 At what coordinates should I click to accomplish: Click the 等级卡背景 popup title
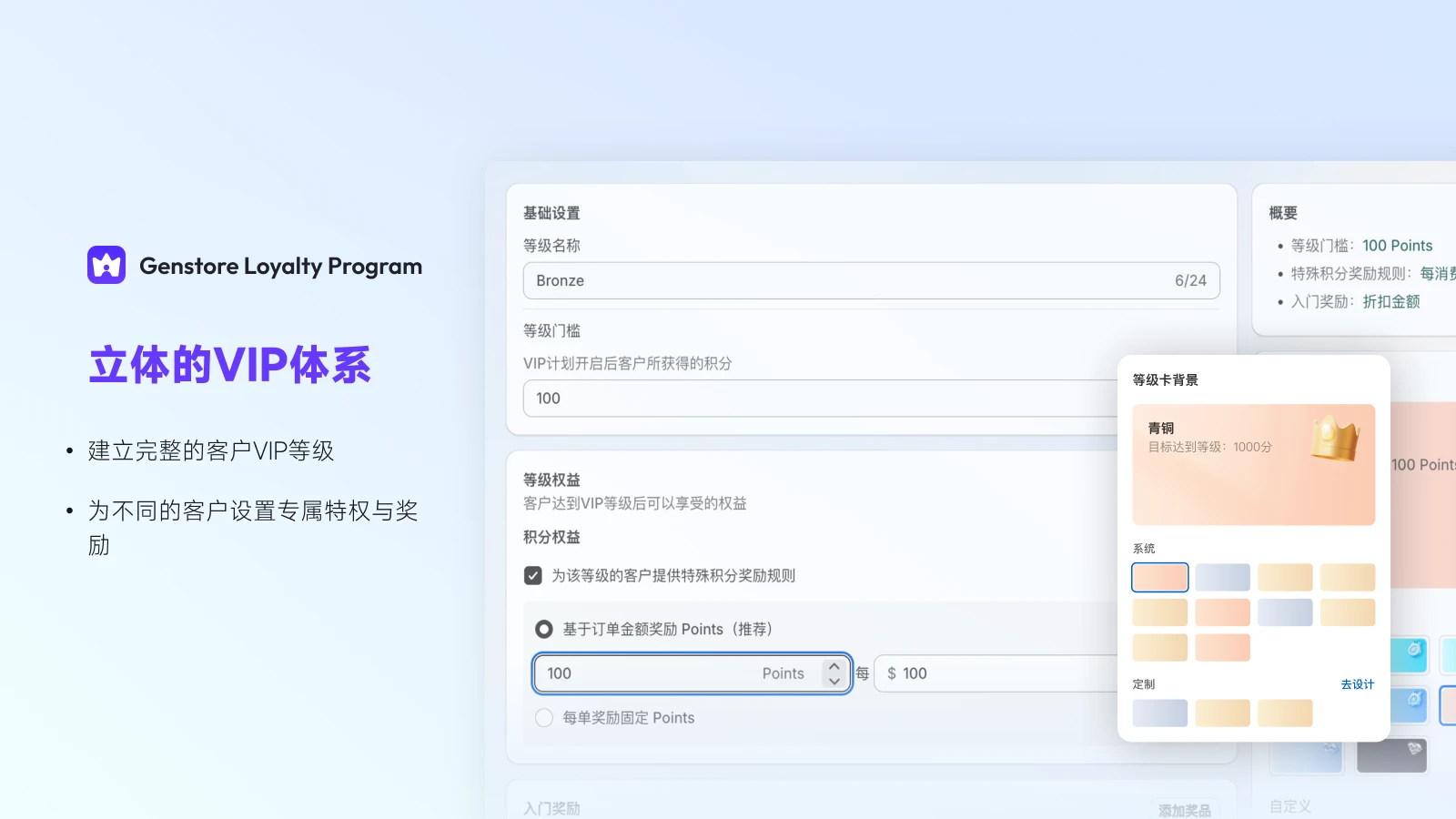[1165, 379]
